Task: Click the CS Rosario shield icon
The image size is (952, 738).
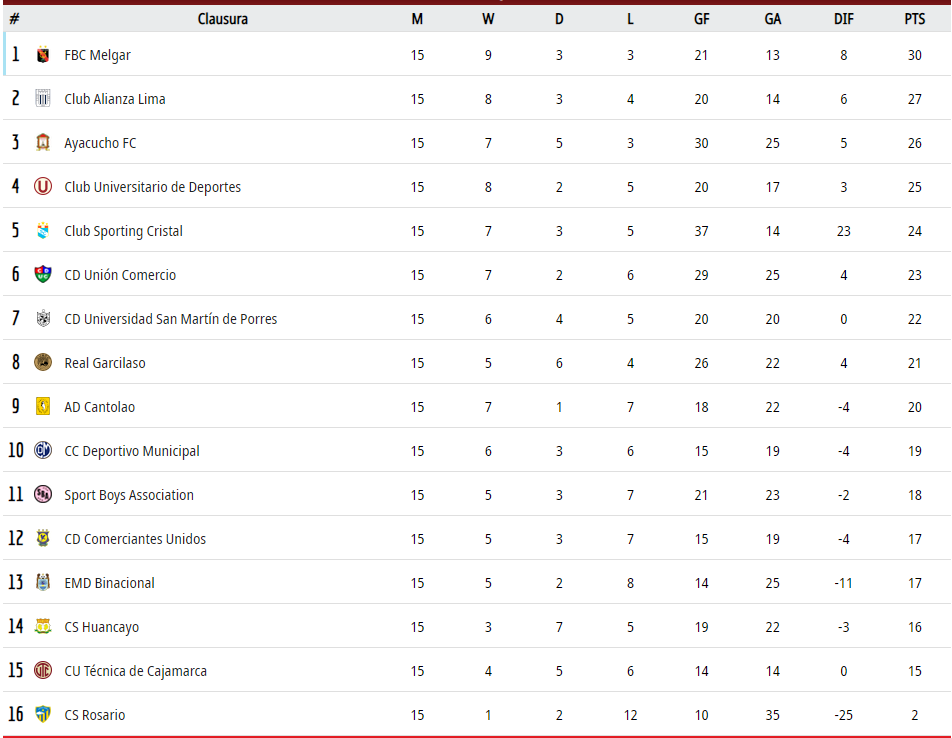Action: click(x=42, y=714)
